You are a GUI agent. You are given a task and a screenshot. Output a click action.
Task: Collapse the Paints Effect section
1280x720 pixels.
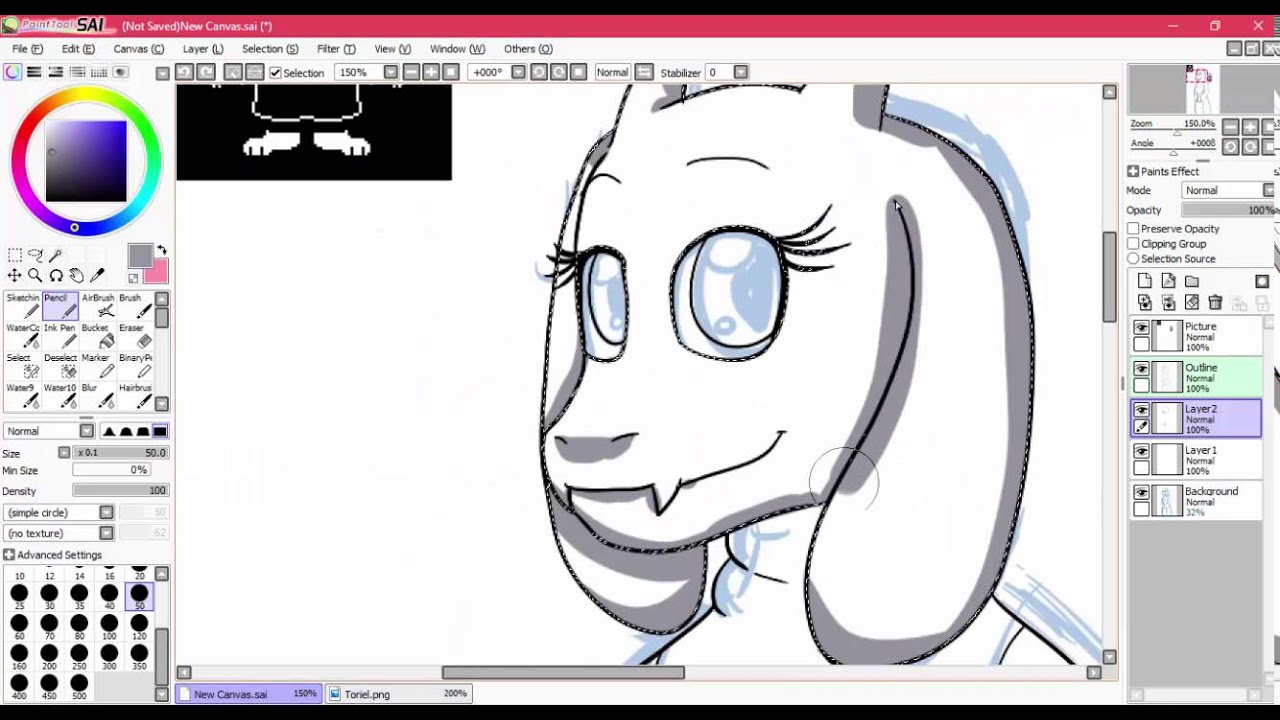click(x=1133, y=171)
